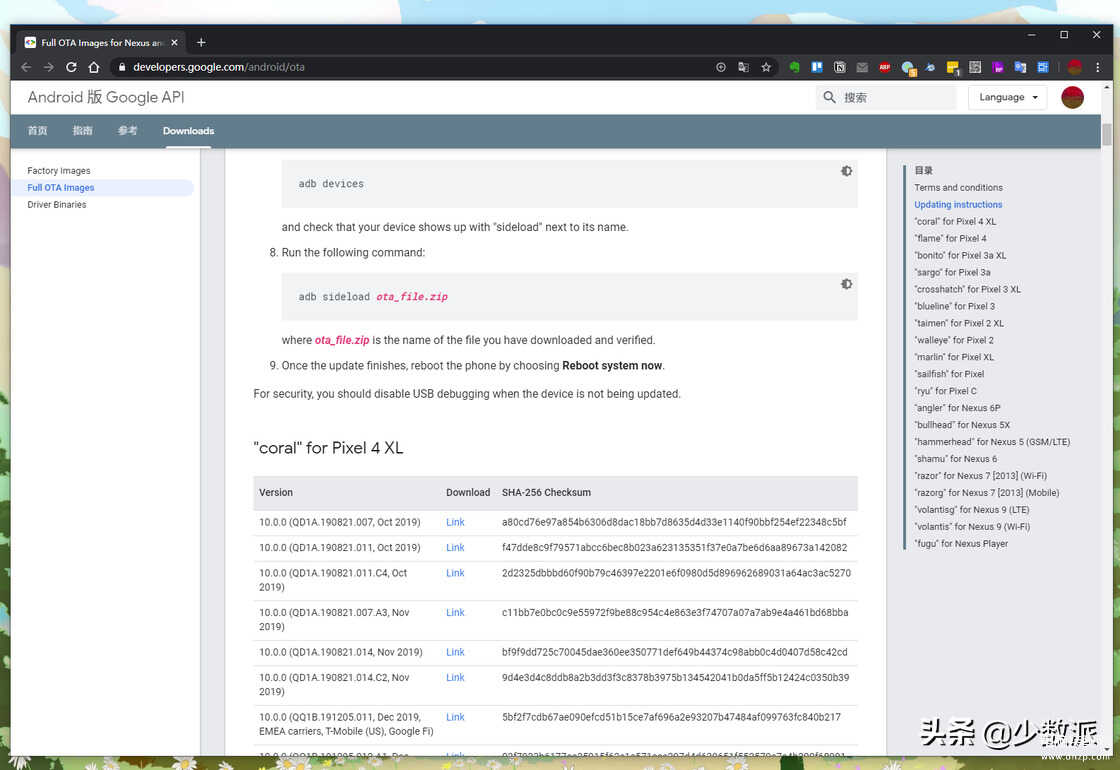Open a new browser tab
The height and width of the screenshot is (770, 1120).
pyautogui.click(x=201, y=43)
